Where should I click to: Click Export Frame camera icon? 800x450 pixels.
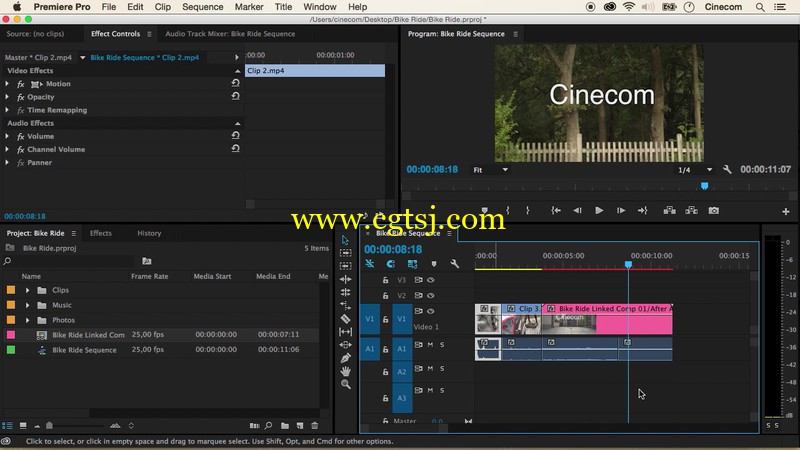click(x=713, y=210)
